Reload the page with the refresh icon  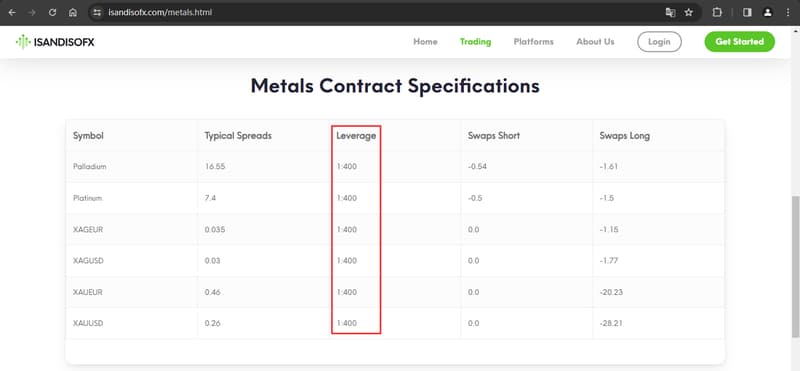(x=52, y=12)
